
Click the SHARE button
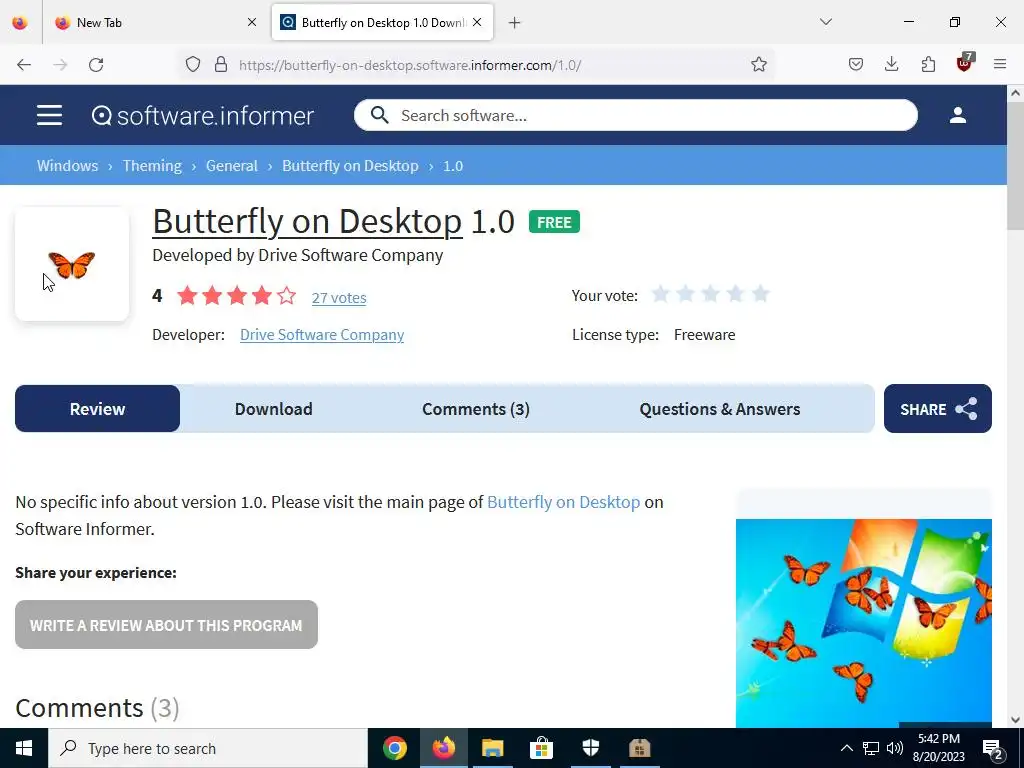coord(938,409)
